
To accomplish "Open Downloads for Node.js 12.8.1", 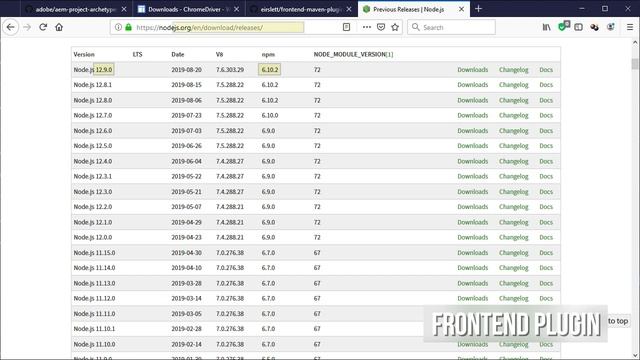I will [x=472, y=85].
